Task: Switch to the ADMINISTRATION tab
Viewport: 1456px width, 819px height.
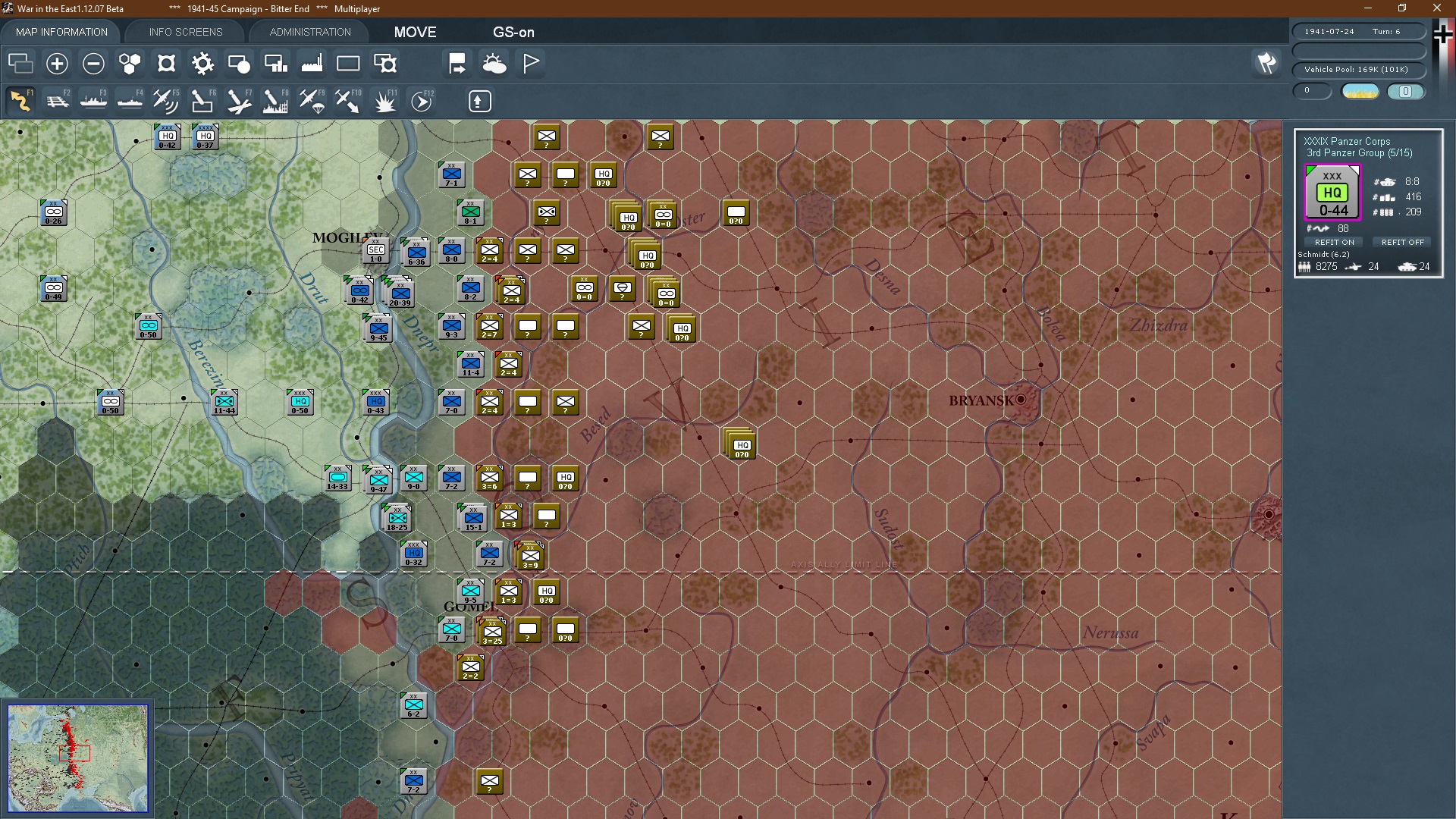Action: (310, 32)
